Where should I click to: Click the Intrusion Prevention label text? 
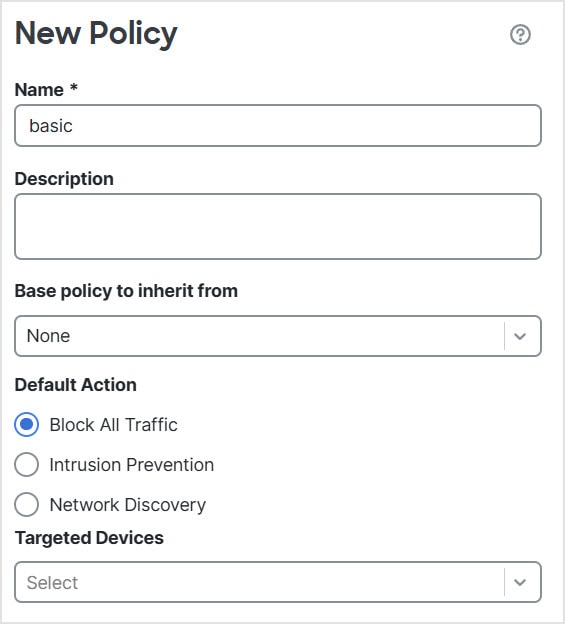click(132, 464)
